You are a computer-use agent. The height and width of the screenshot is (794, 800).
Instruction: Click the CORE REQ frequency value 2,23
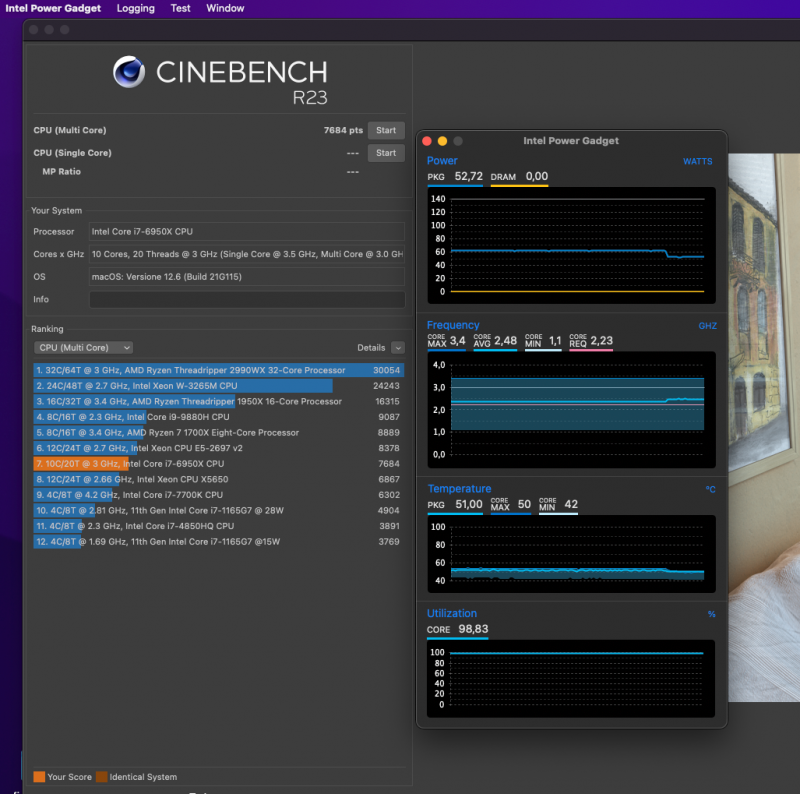click(602, 340)
